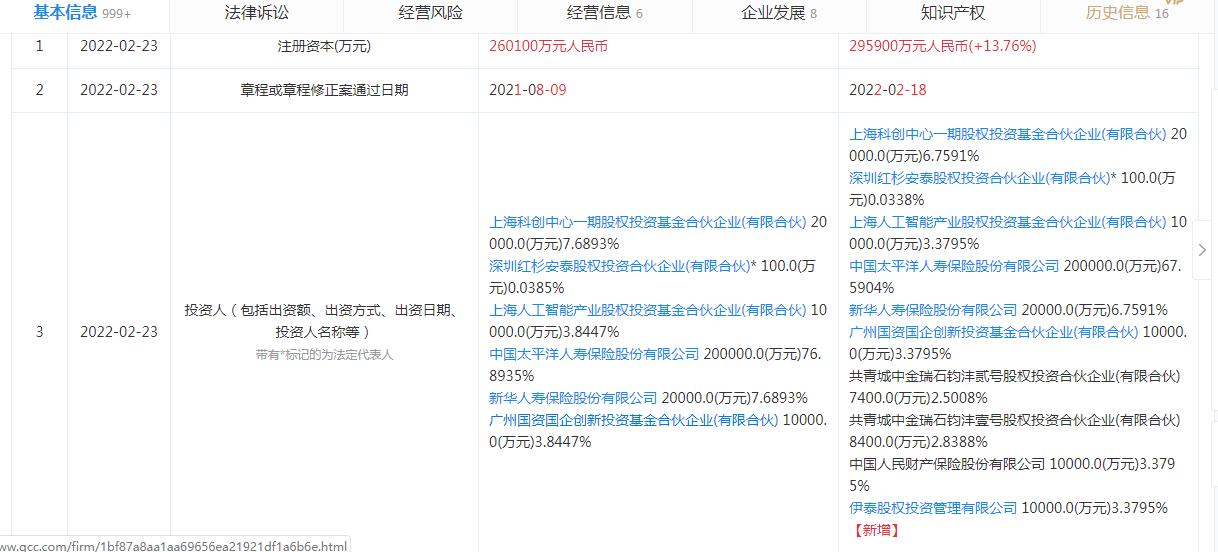Click row number 3 cell
Image resolution: width=1218 pixels, height=552 pixels.
point(40,332)
